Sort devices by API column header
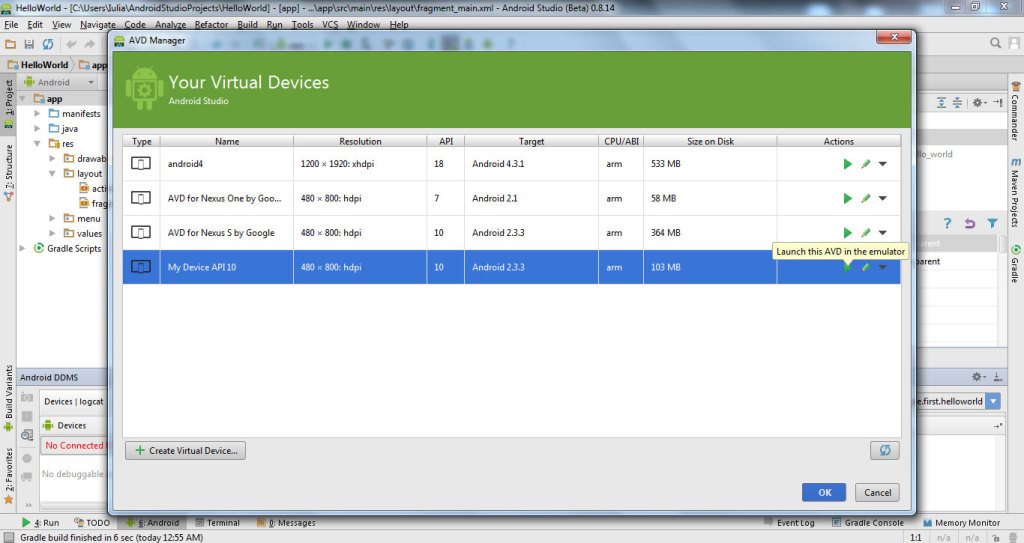Image resolution: width=1024 pixels, height=543 pixels. 445,141
